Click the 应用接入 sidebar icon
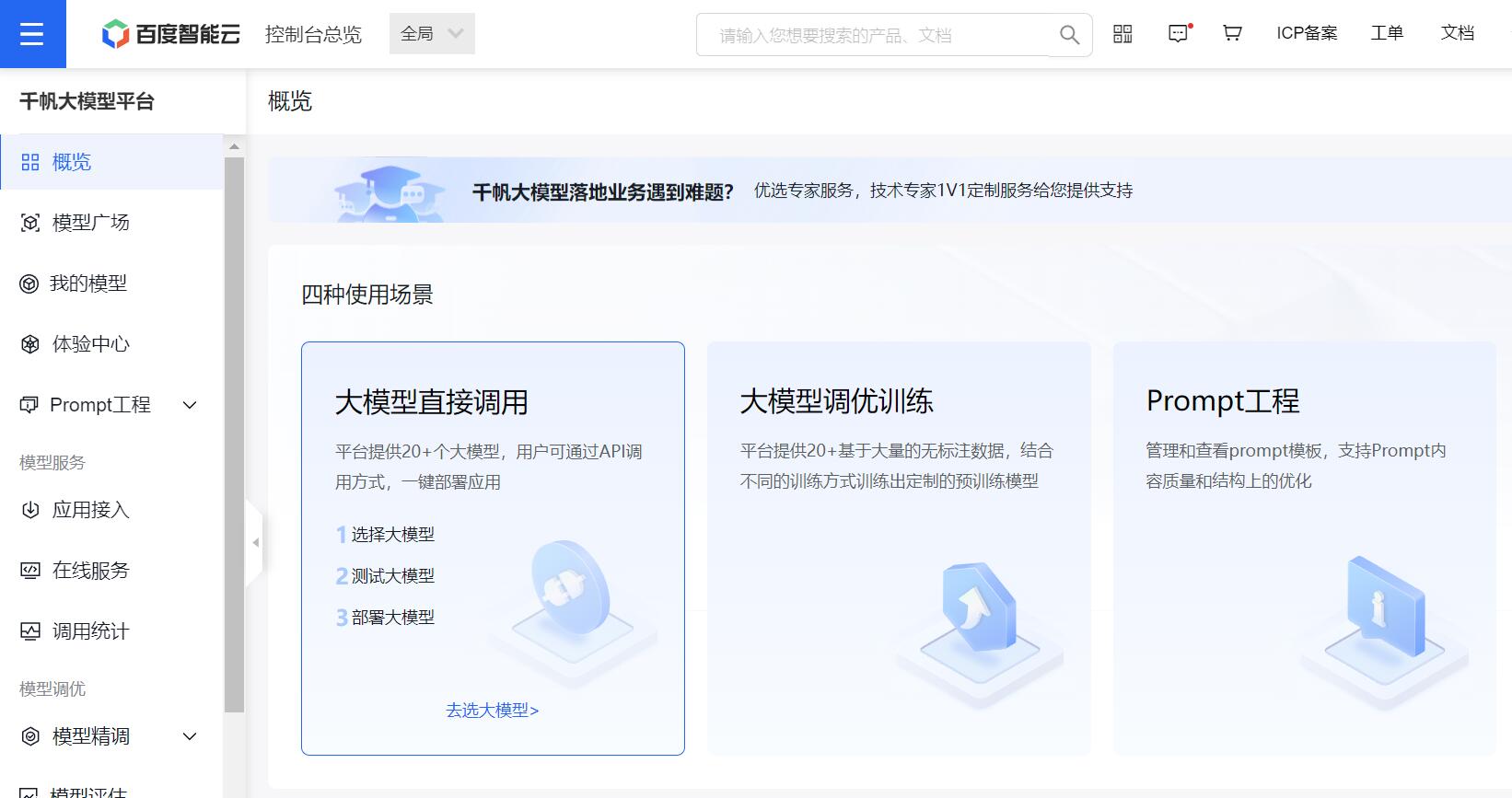The height and width of the screenshot is (798, 1512). tap(30, 510)
